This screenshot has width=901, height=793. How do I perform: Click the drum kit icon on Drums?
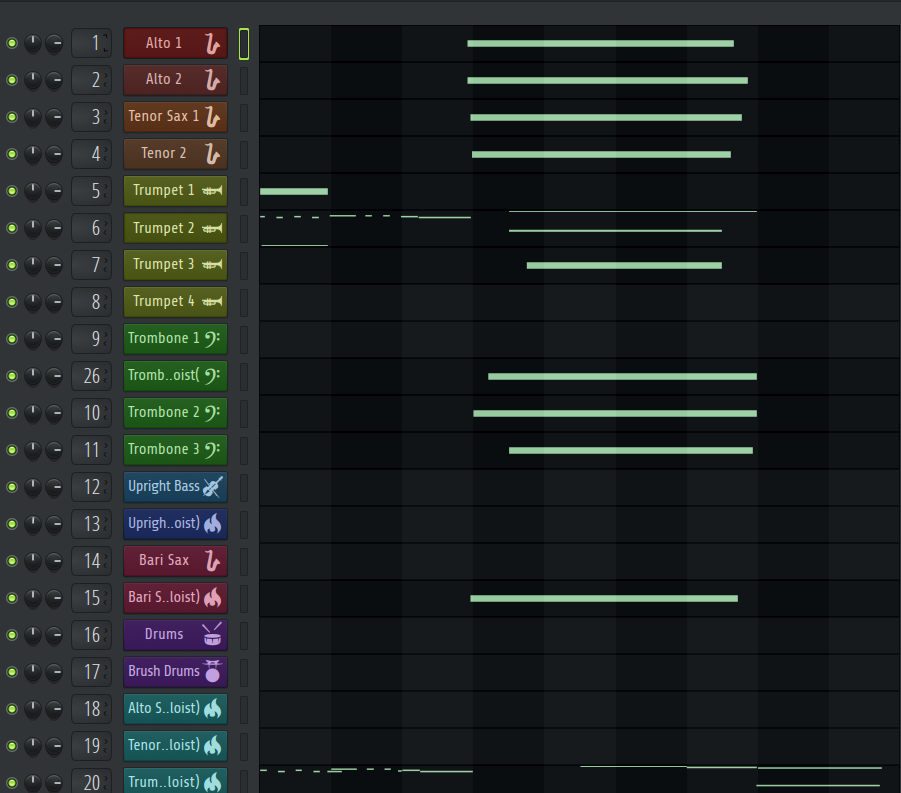[212, 634]
